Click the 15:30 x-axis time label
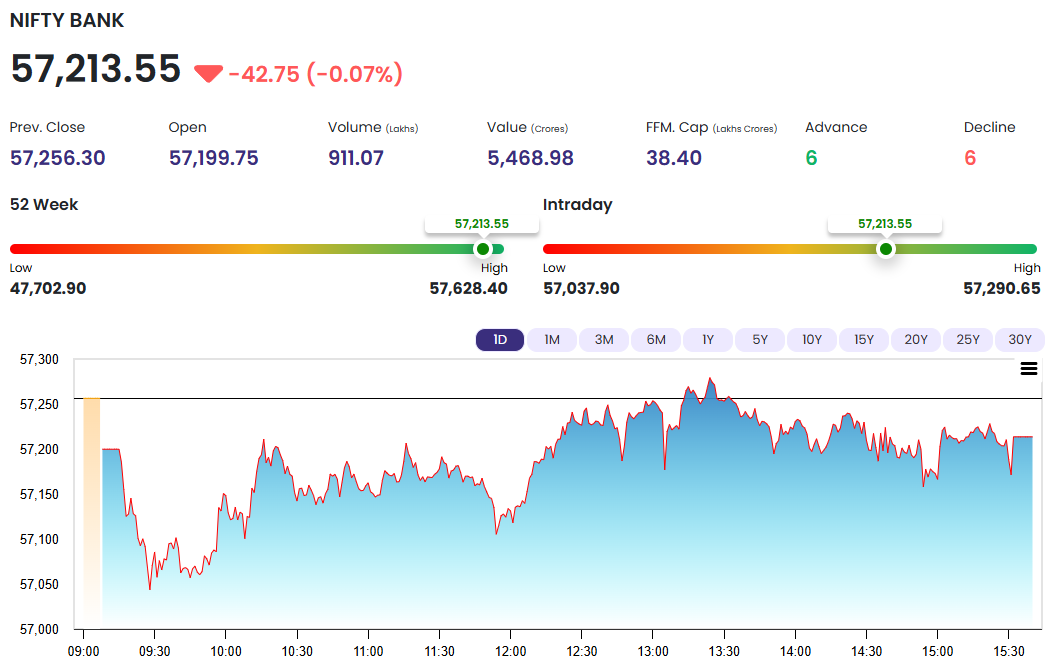Image resolution: width=1046 pixels, height=670 pixels. tap(1009, 651)
